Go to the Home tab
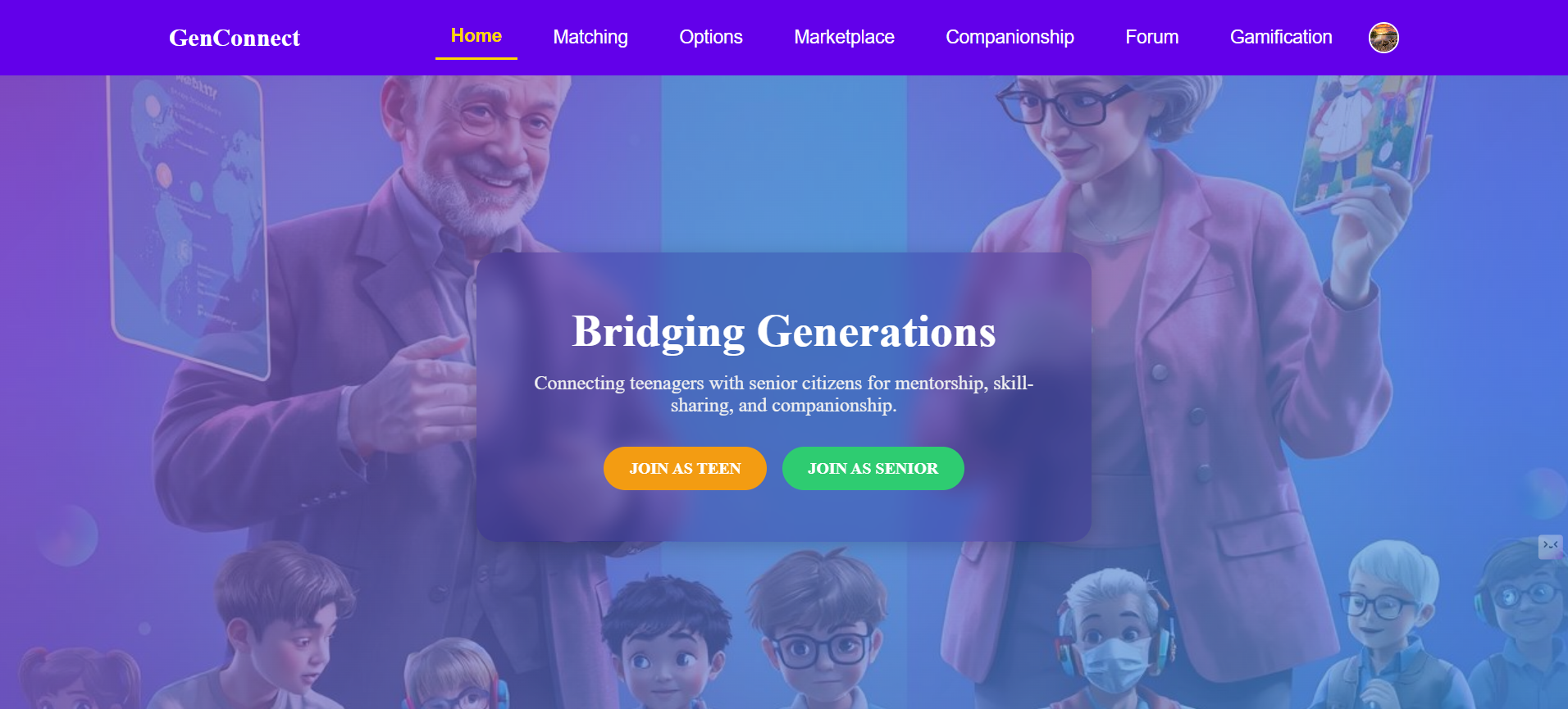The width and height of the screenshot is (1568, 709). pos(476,36)
